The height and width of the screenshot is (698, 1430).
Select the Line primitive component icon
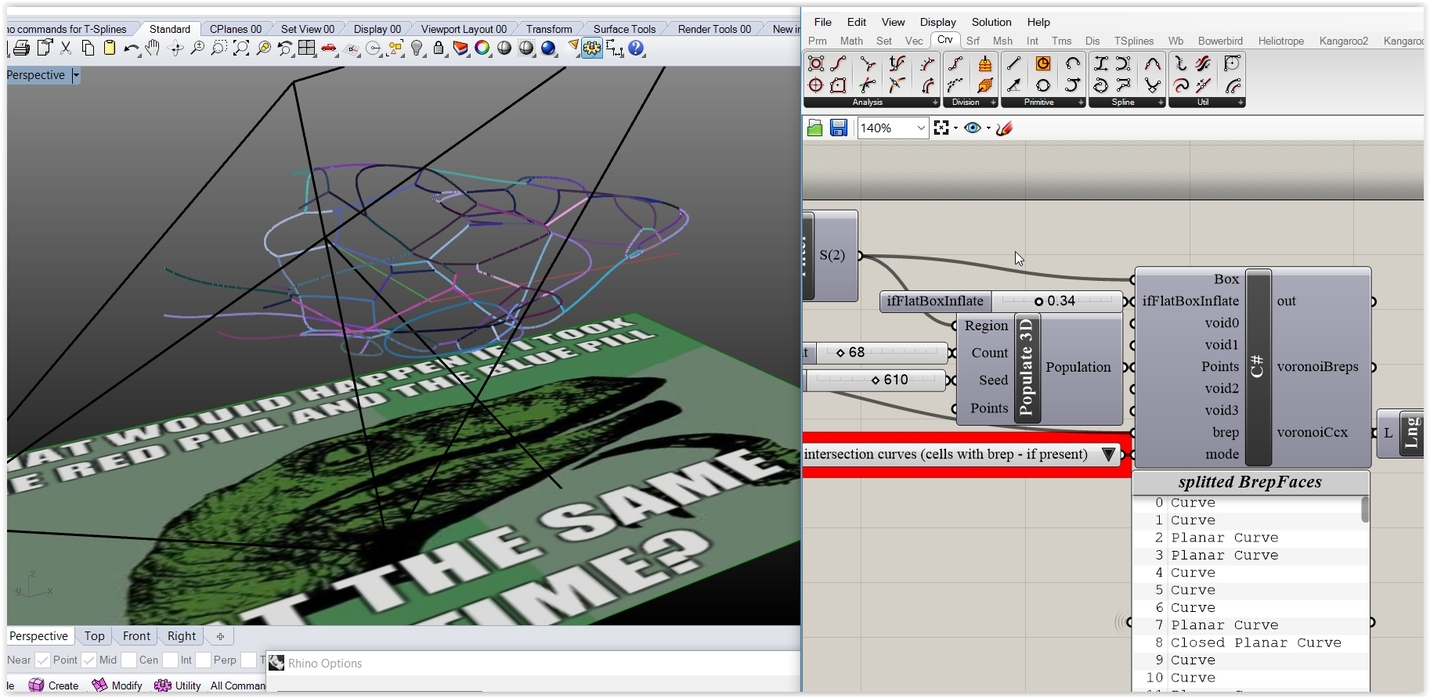(x=1015, y=64)
